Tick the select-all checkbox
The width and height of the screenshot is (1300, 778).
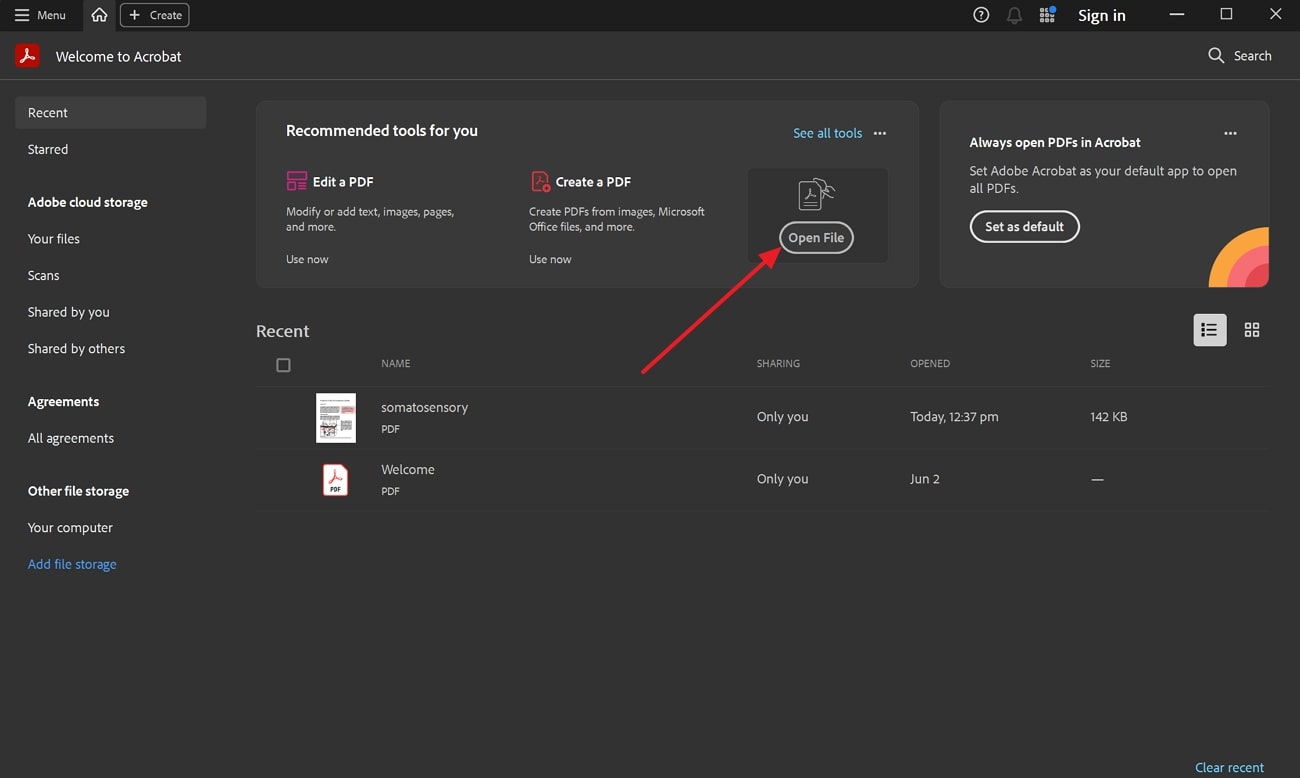point(283,365)
